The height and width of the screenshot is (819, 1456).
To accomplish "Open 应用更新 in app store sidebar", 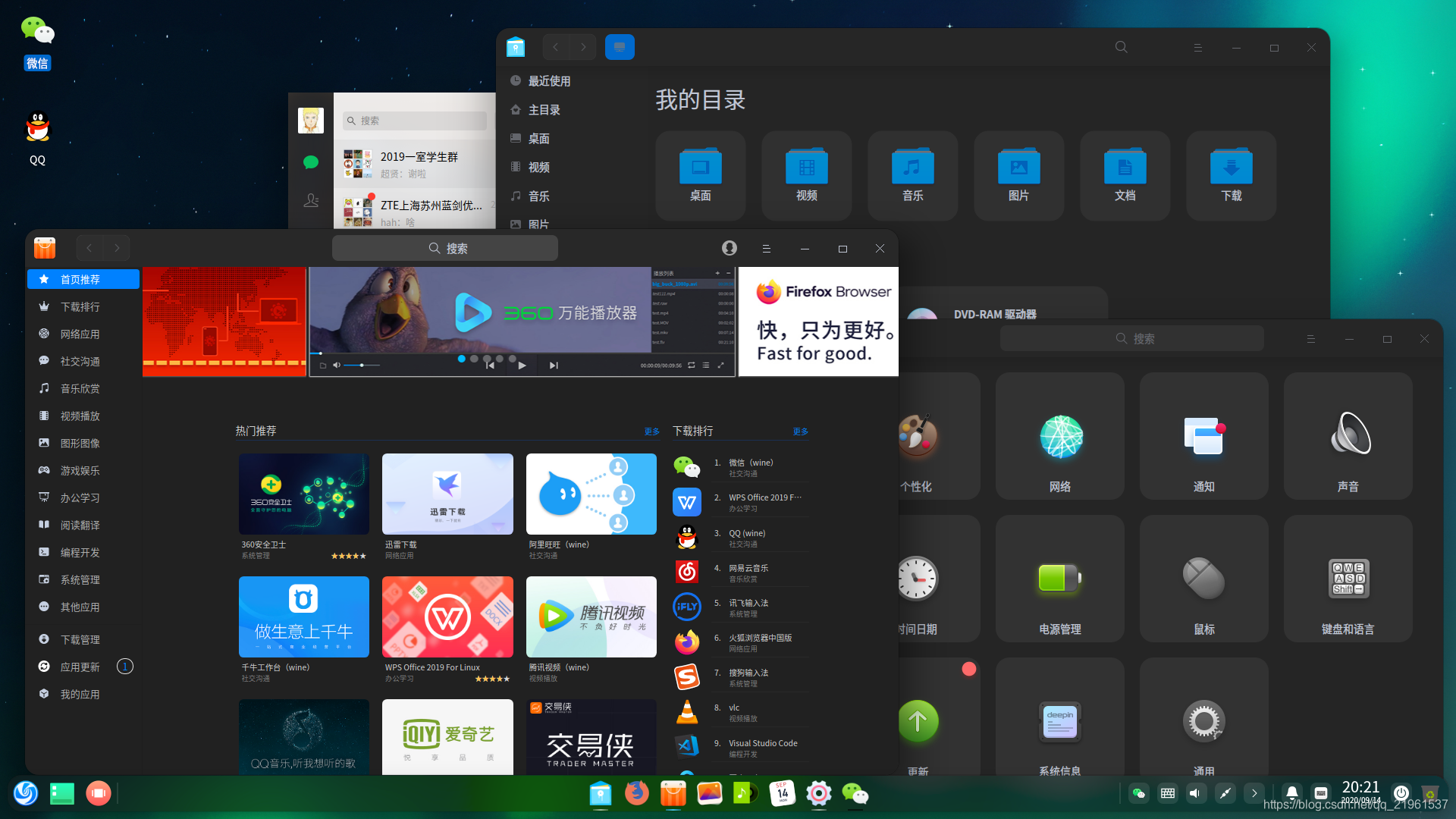I will click(83, 667).
